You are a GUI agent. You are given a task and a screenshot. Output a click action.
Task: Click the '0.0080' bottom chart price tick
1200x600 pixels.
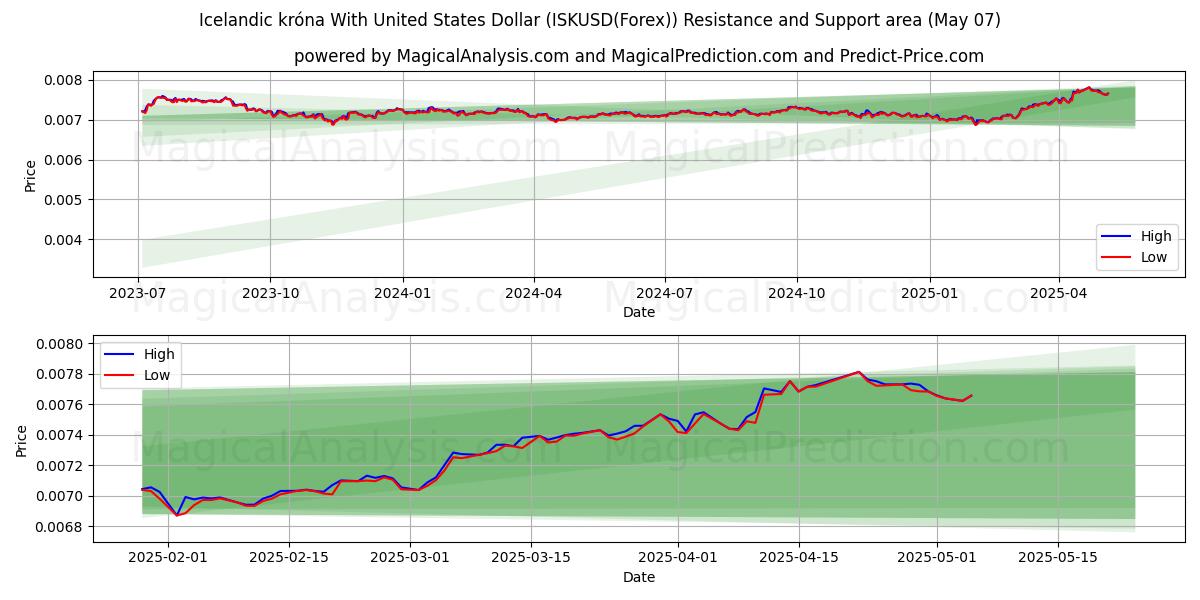coord(62,344)
